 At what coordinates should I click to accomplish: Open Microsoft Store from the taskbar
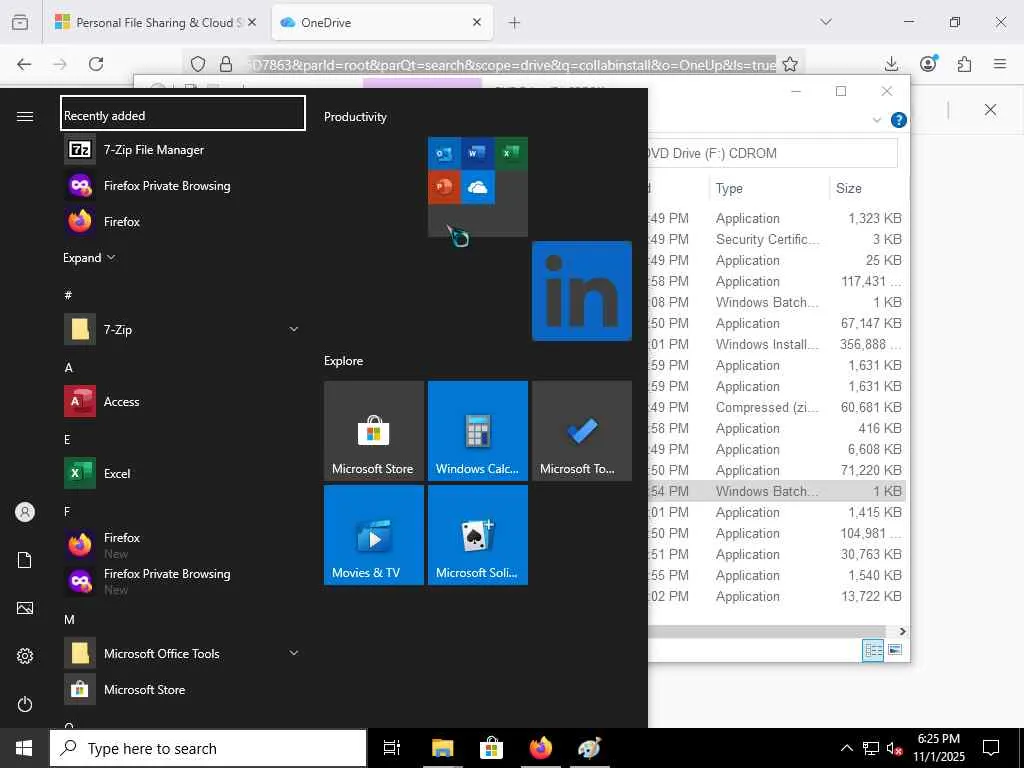click(x=491, y=748)
